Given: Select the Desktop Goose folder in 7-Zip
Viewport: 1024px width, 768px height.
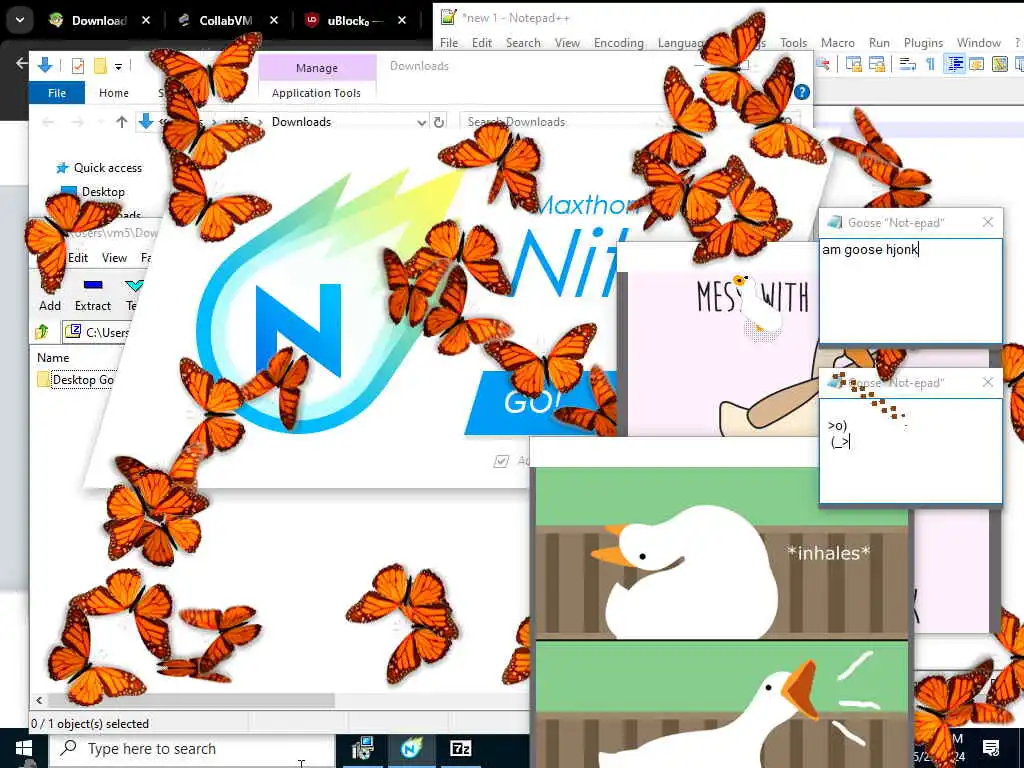Looking at the screenshot, I should click(75, 380).
